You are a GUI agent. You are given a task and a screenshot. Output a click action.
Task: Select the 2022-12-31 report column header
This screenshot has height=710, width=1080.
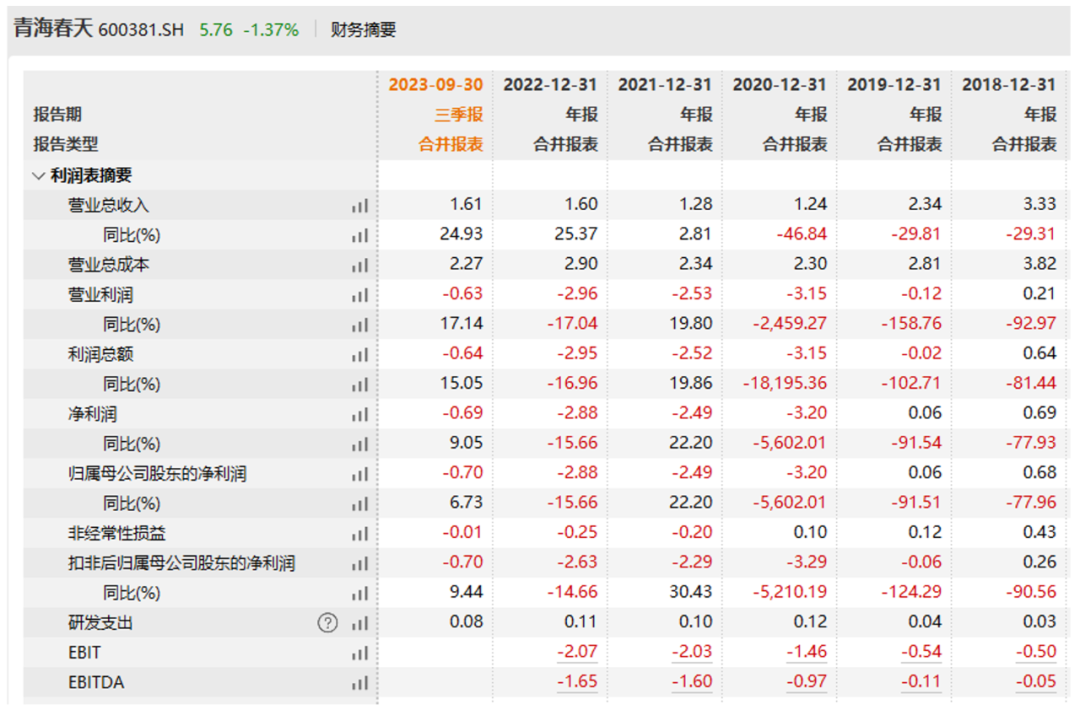pyautogui.click(x=550, y=85)
